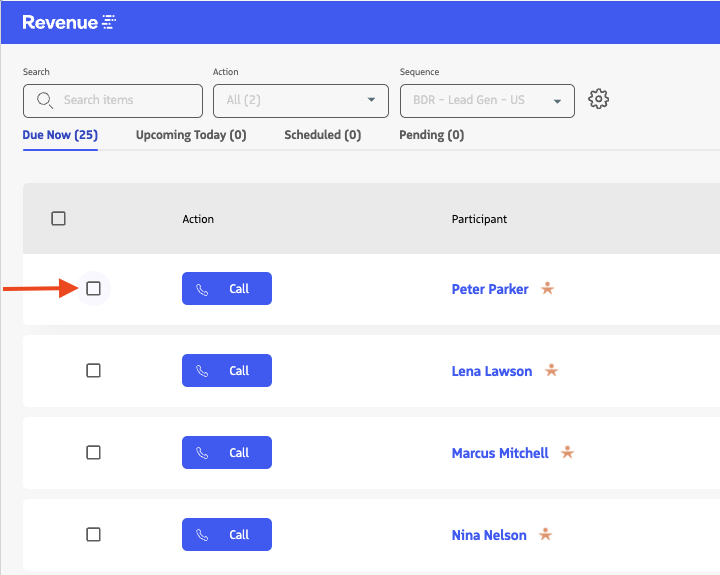Viewport: 720px width, 575px height.
Task: Switch to Scheduled (0) tab
Action: coord(322,135)
